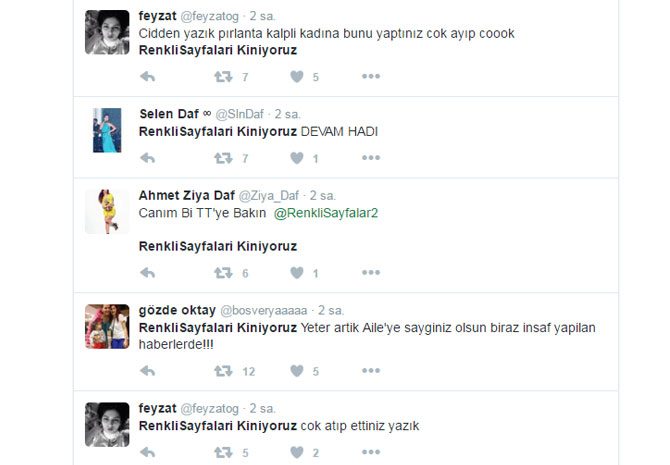Viewport: 670px width, 465px height.
Task: Open more options on feyzat's first tweet
Action: 371,77
